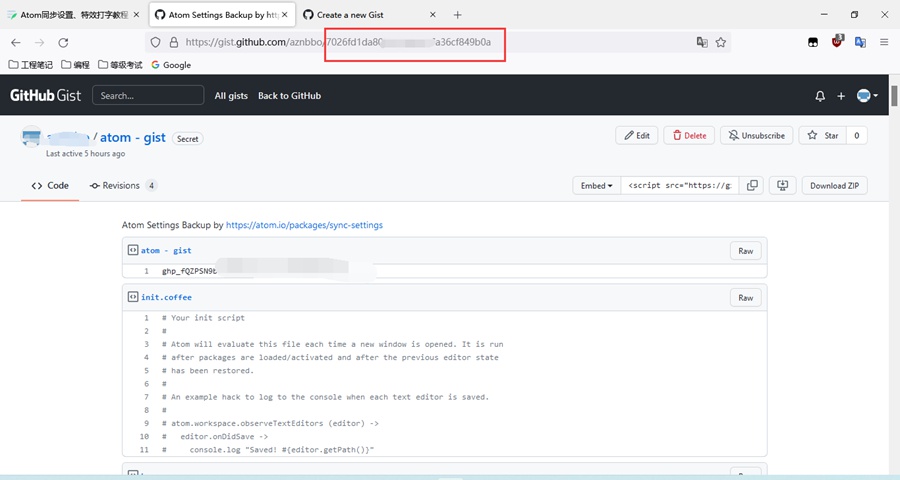Switch to the Create a new Gist tab
This screenshot has width=900, height=480.
(367, 15)
